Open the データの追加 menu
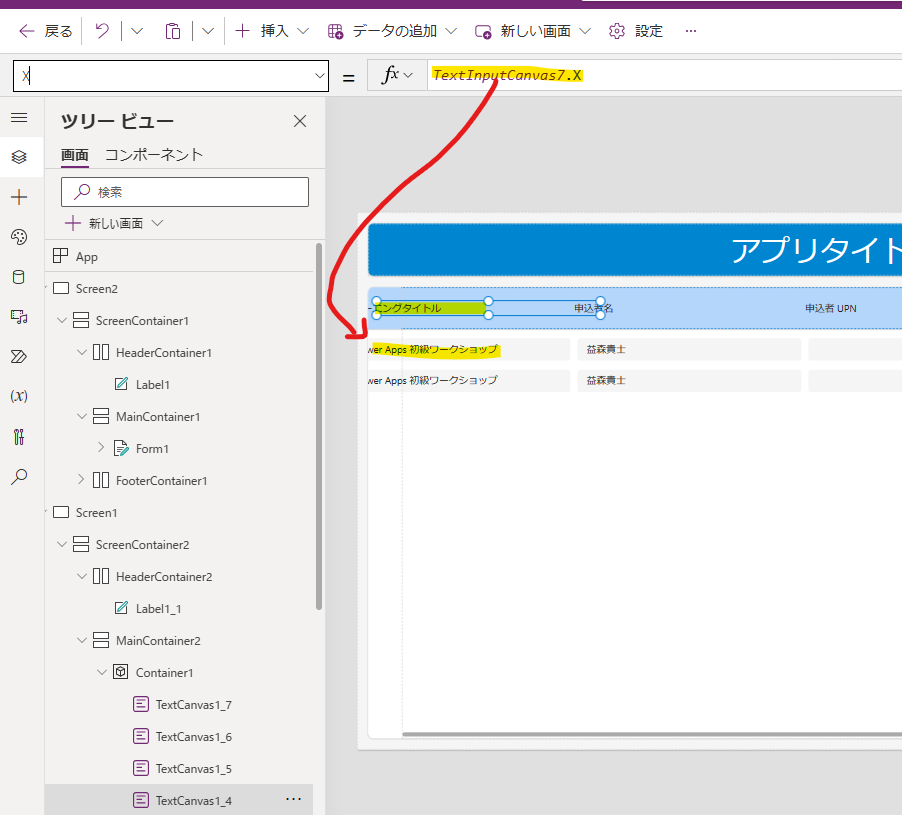Screen dimensions: 902x815 coord(392,31)
